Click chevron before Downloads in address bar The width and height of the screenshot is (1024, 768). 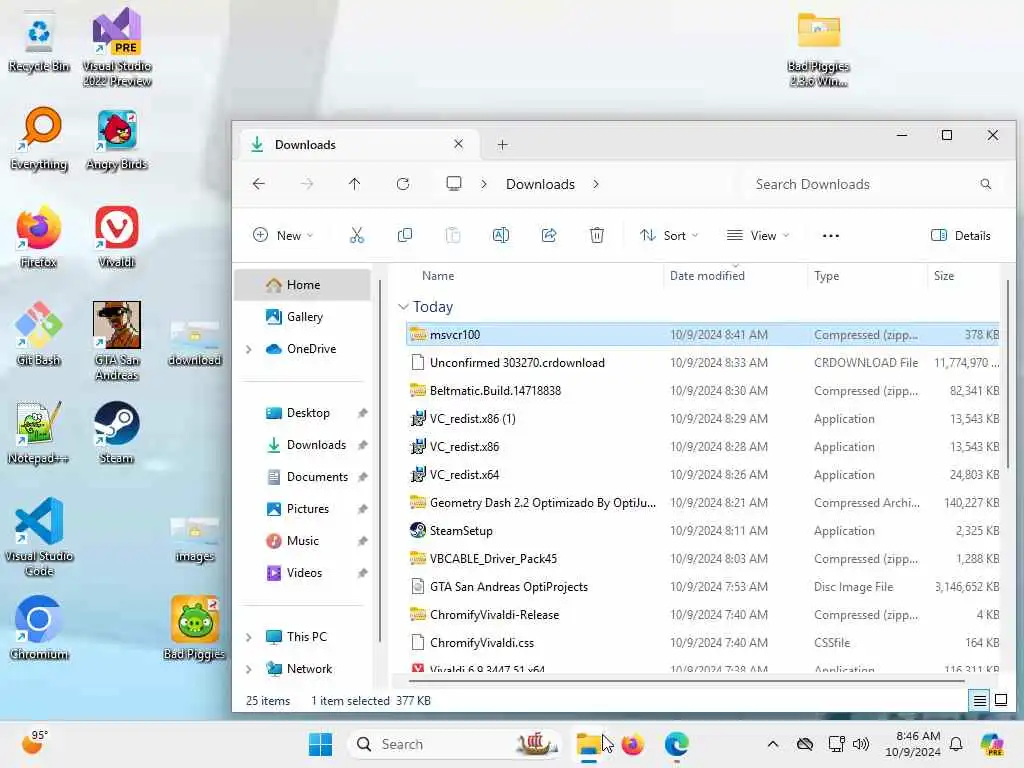coord(484,184)
